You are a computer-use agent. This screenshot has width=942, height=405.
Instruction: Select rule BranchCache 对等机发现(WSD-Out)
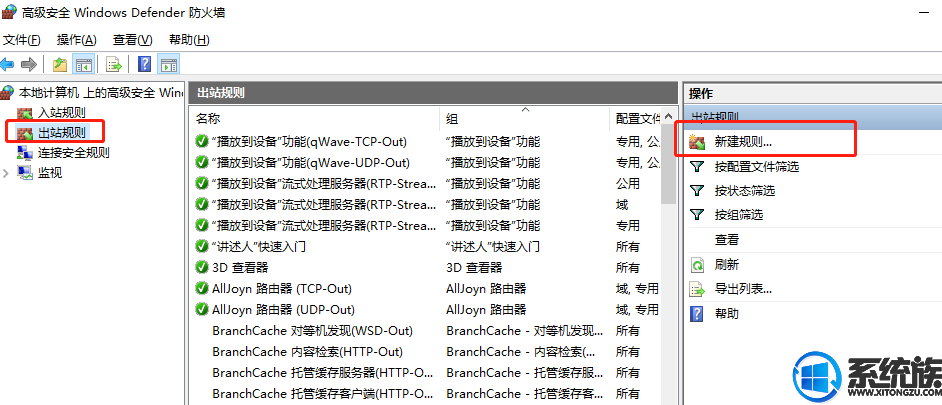pyautogui.click(x=312, y=330)
